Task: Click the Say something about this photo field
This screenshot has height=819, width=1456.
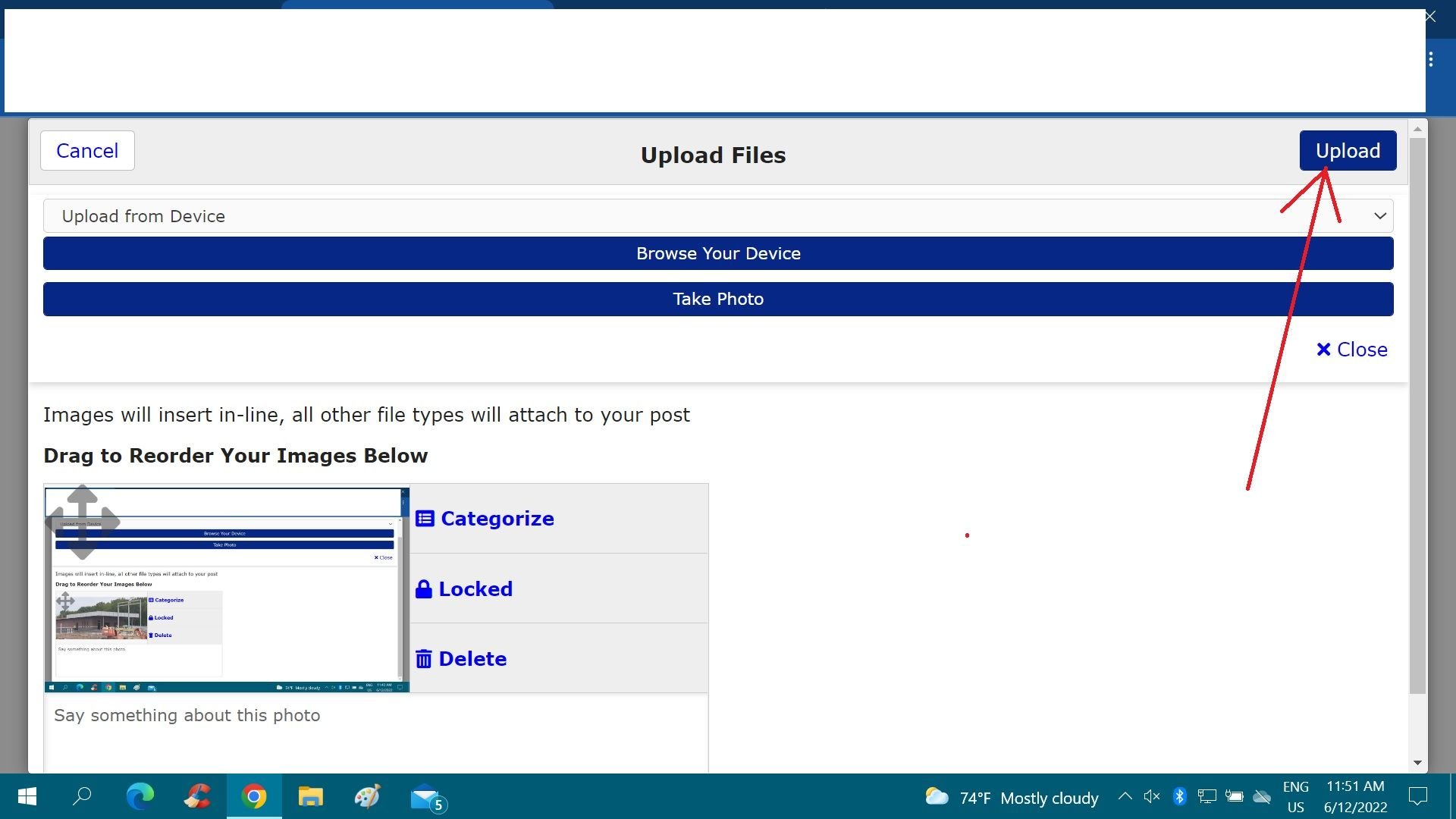Action: click(x=376, y=732)
